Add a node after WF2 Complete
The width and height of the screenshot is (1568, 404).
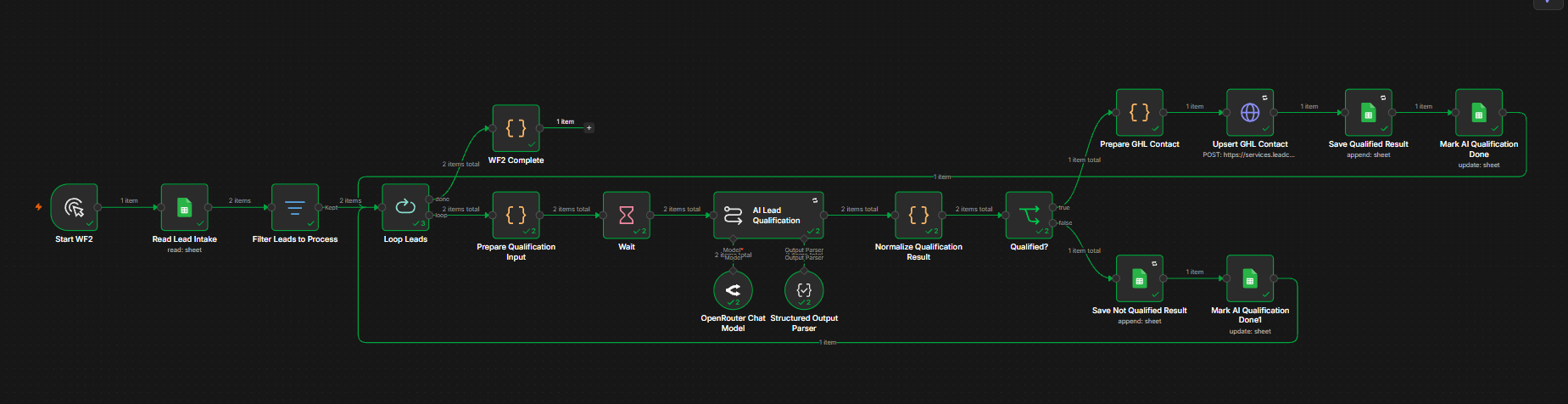589,128
